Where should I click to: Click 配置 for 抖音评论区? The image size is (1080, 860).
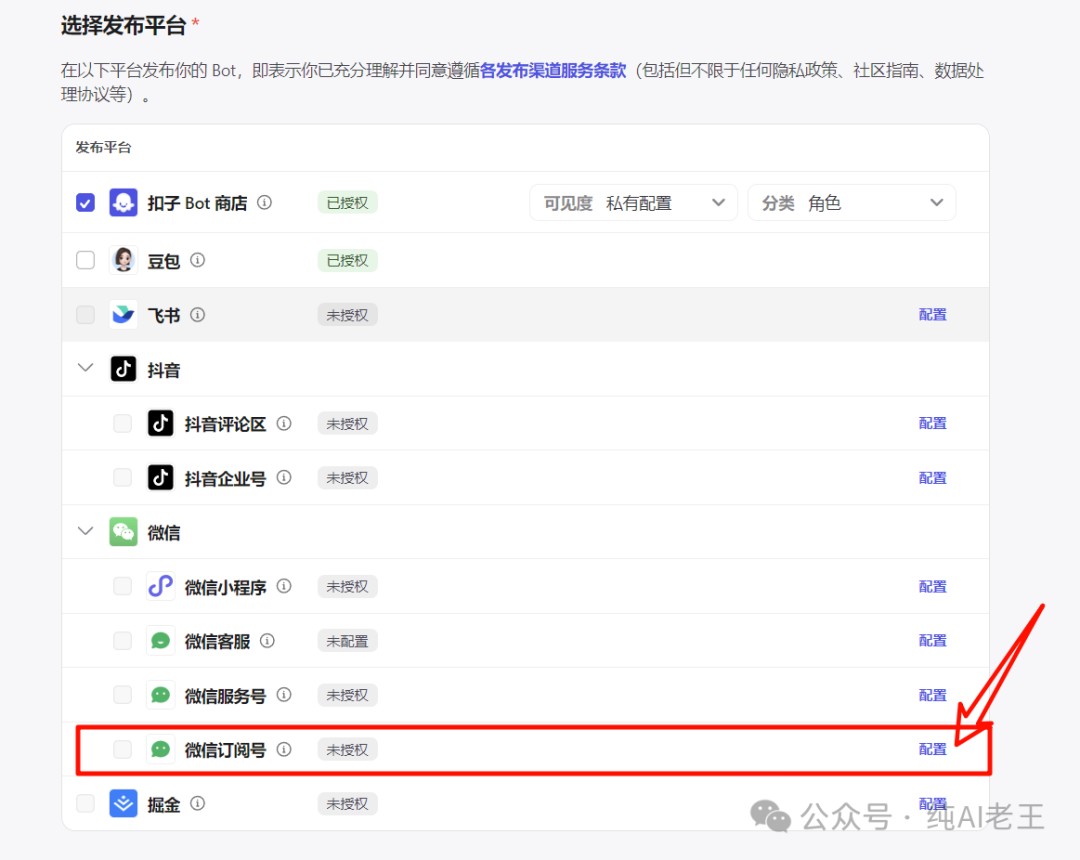point(933,423)
